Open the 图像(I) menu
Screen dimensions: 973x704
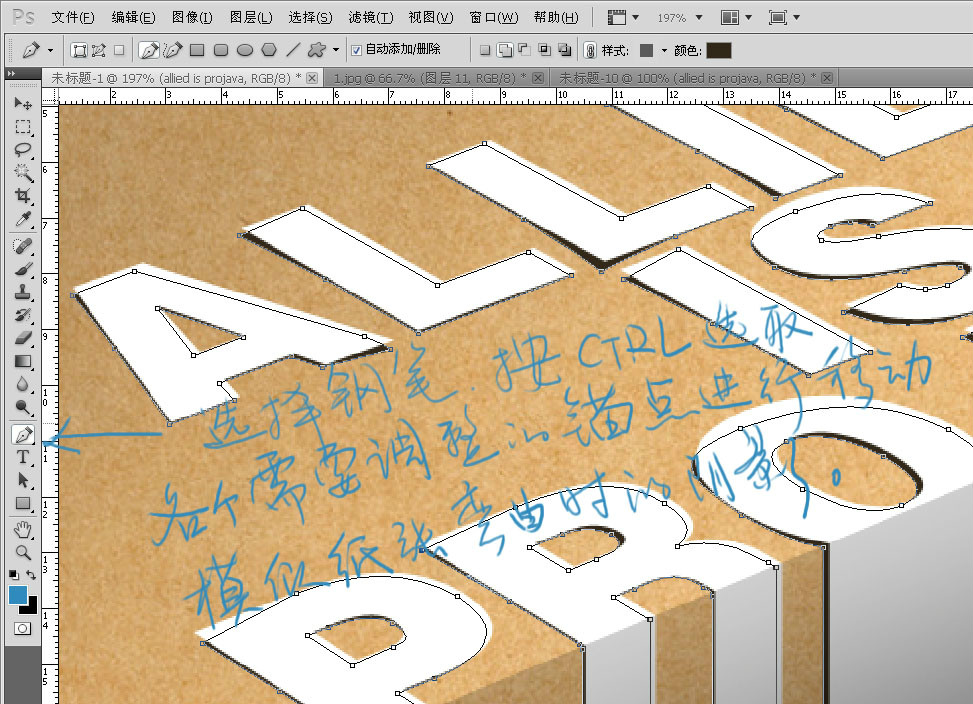coord(192,17)
